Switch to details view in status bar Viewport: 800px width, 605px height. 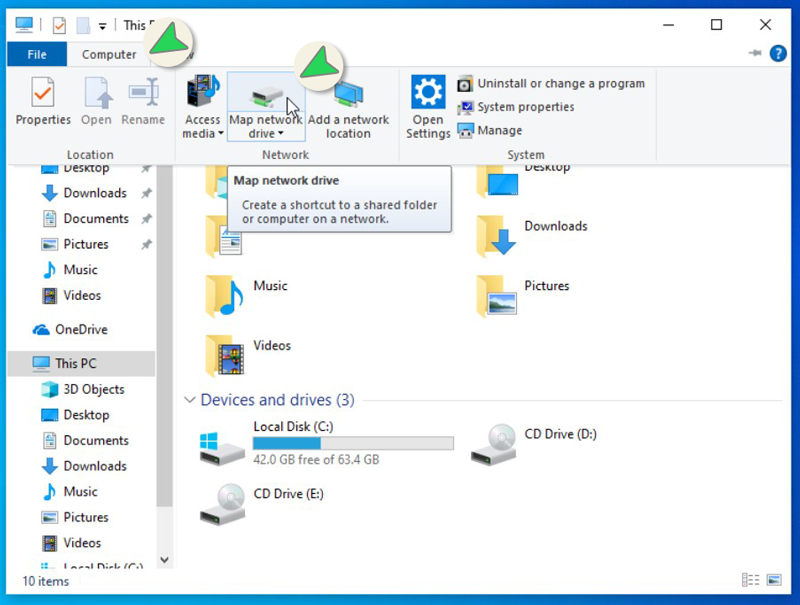pyautogui.click(x=750, y=580)
